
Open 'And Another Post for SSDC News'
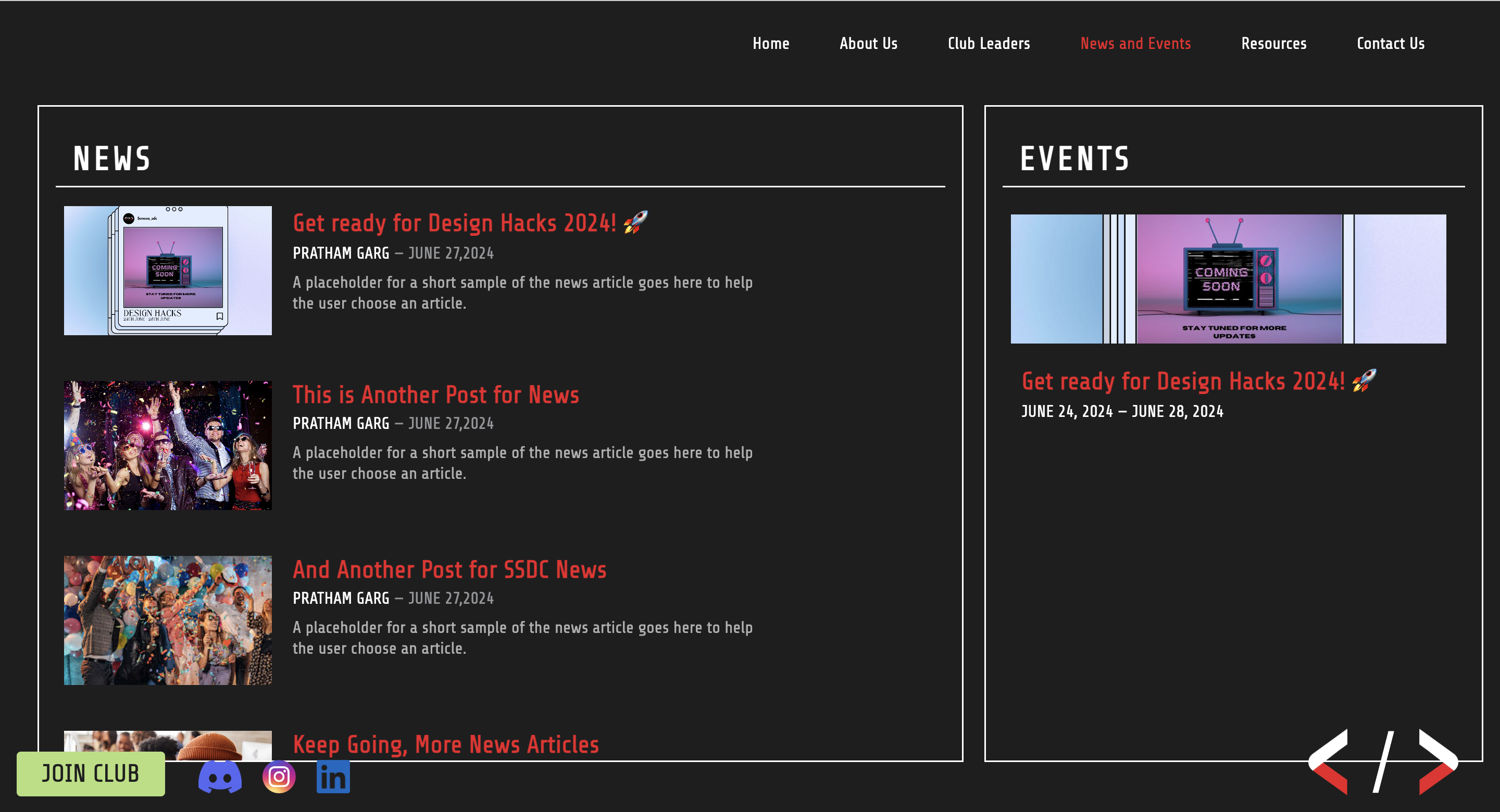[x=449, y=570]
